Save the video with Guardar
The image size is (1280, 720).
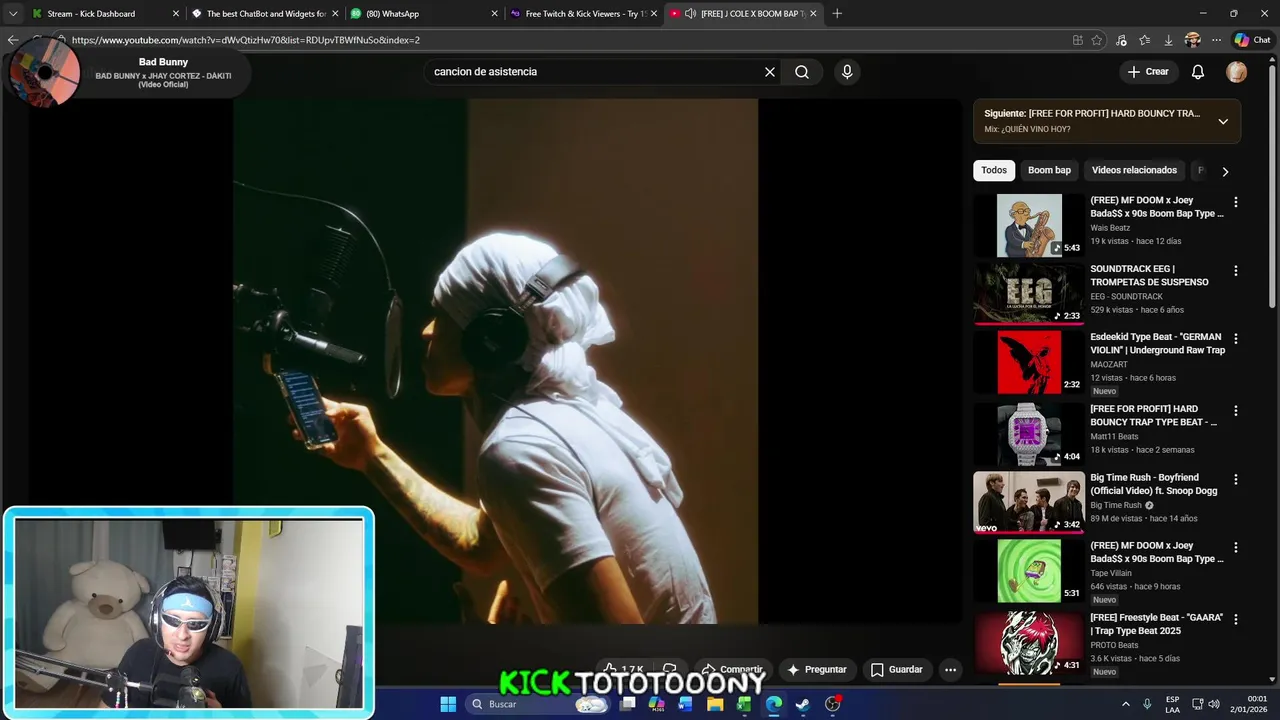[897, 670]
